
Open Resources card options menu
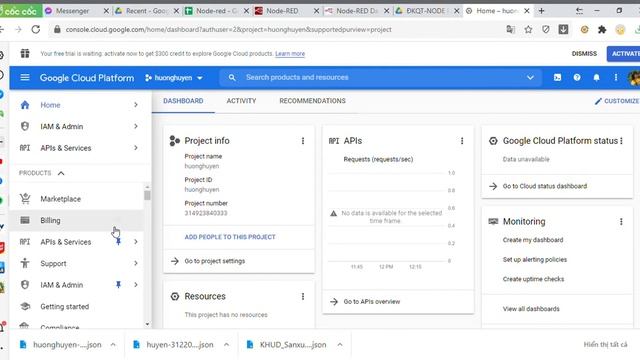(x=303, y=297)
